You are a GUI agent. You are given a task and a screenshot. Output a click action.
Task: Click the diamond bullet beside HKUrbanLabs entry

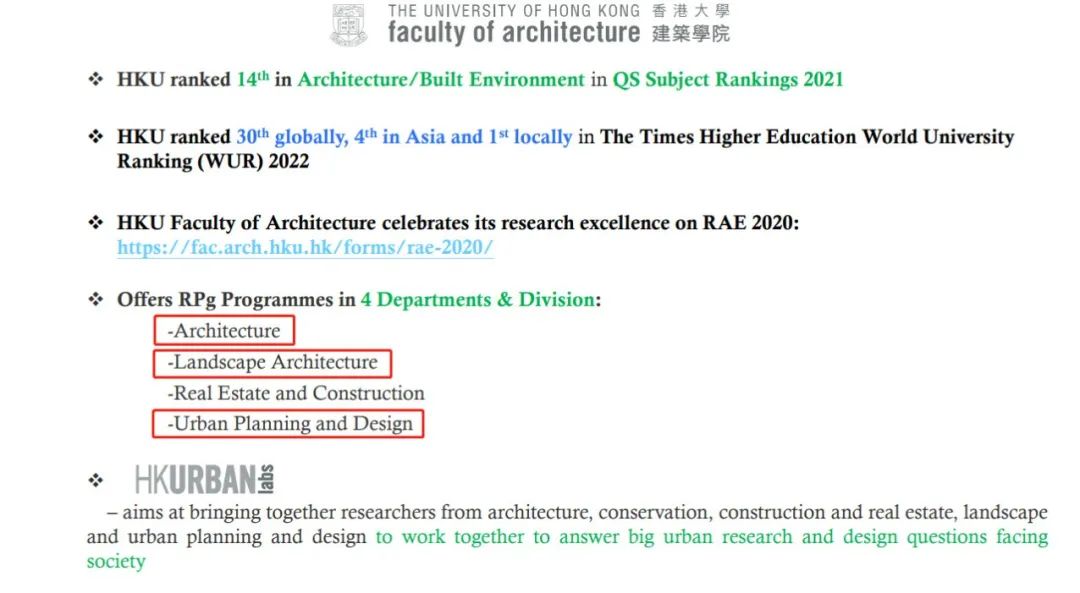pos(95,477)
